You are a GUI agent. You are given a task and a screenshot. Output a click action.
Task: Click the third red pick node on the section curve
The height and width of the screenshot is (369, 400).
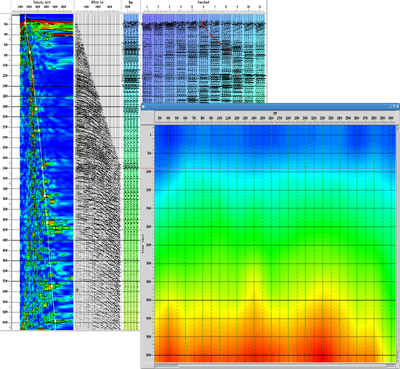coord(229,52)
